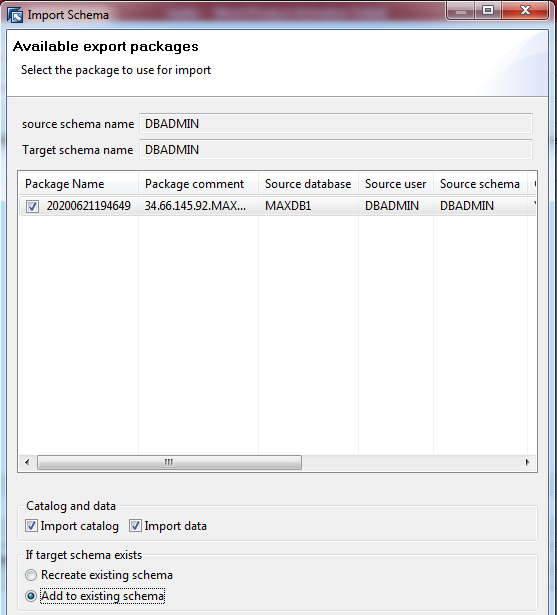Image resolution: width=557 pixels, height=615 pixels.
Task: Minimize the Import Schema window
Action: [461, 10]
